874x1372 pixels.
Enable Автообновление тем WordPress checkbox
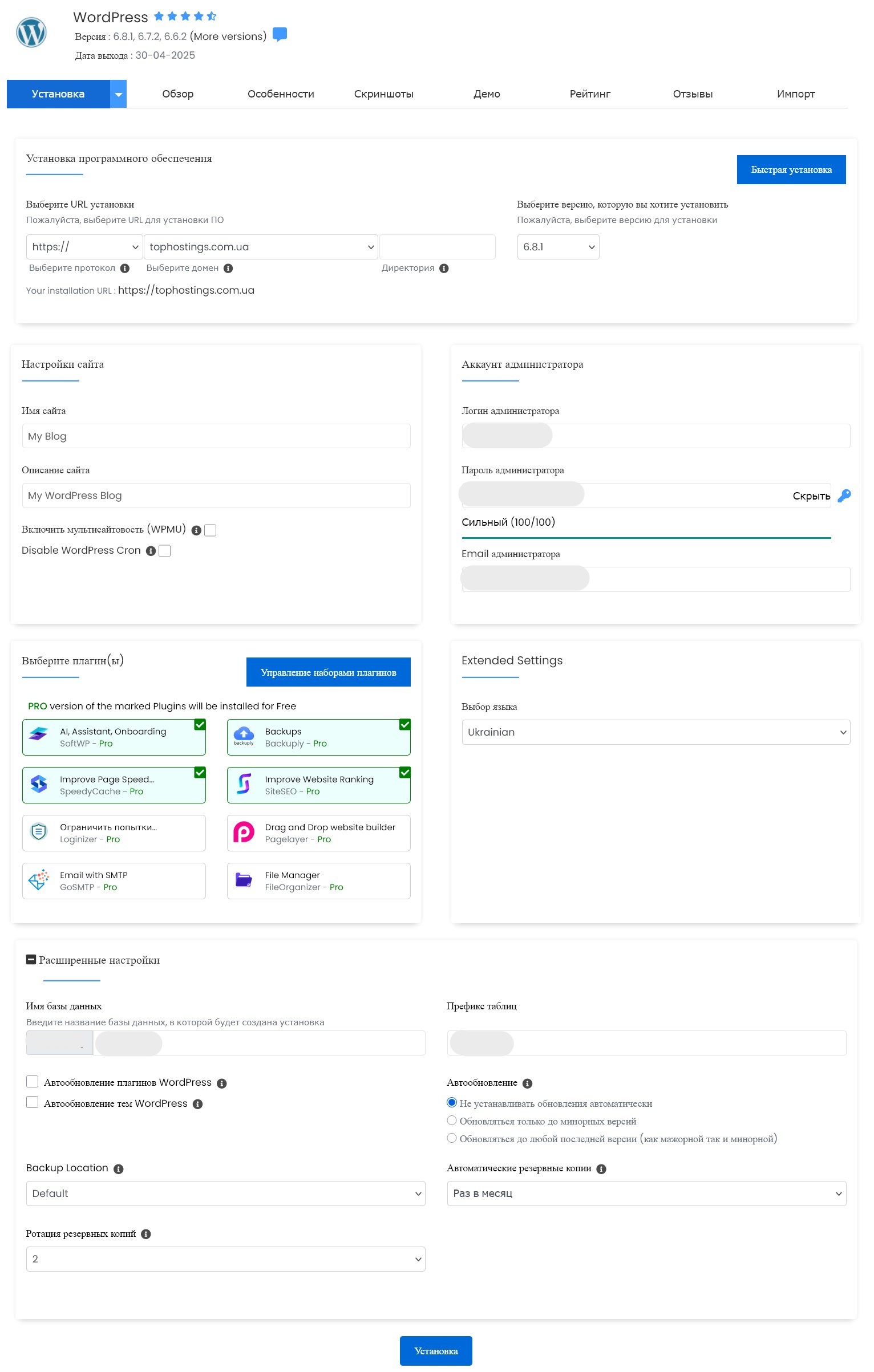coord(32,1102)
